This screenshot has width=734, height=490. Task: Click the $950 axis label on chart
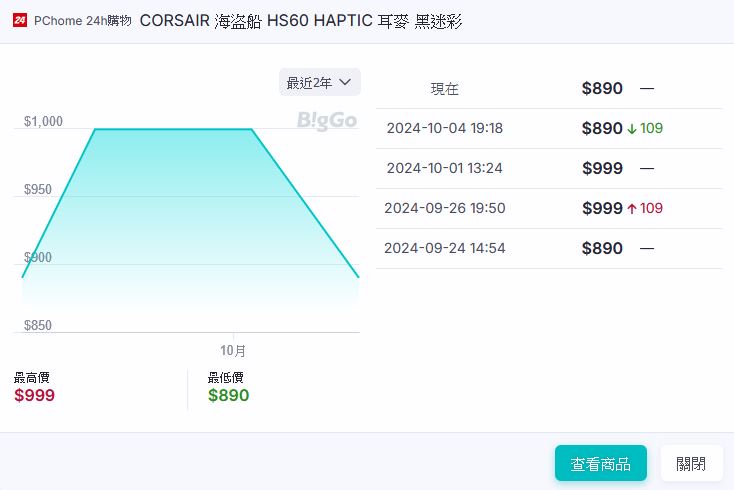38,190
